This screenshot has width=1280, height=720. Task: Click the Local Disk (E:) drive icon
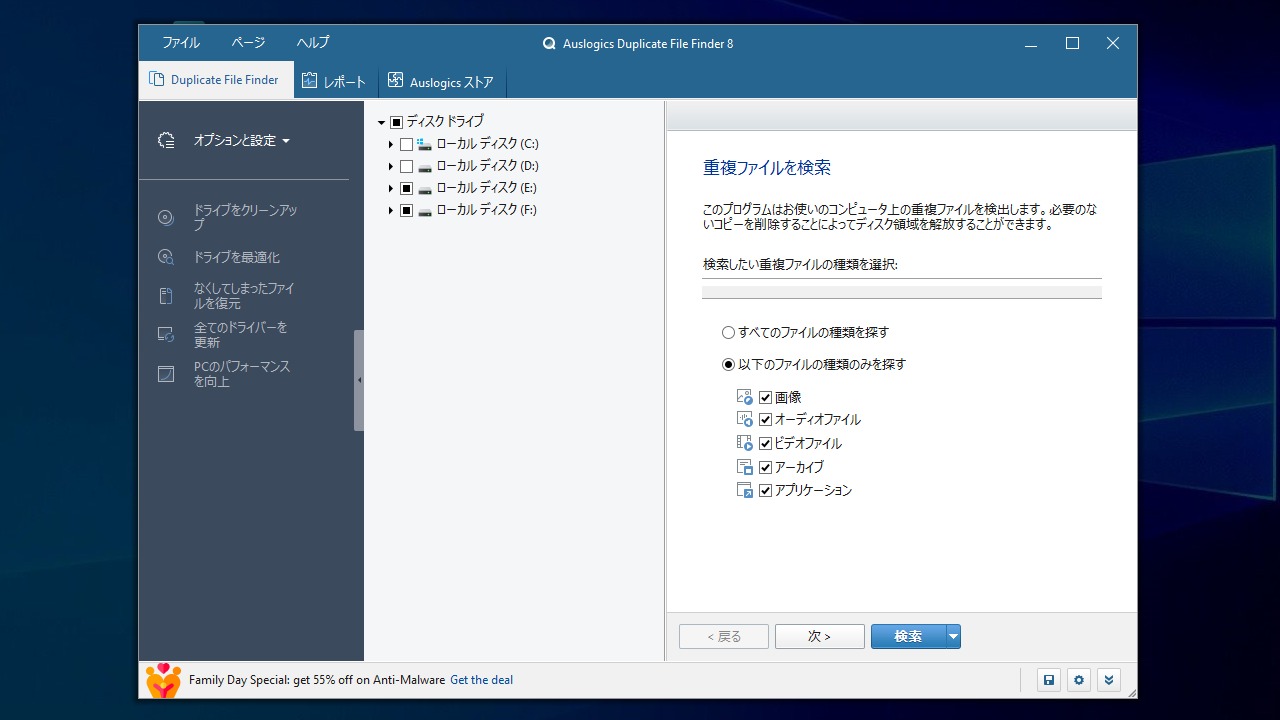tap(424, 188)
